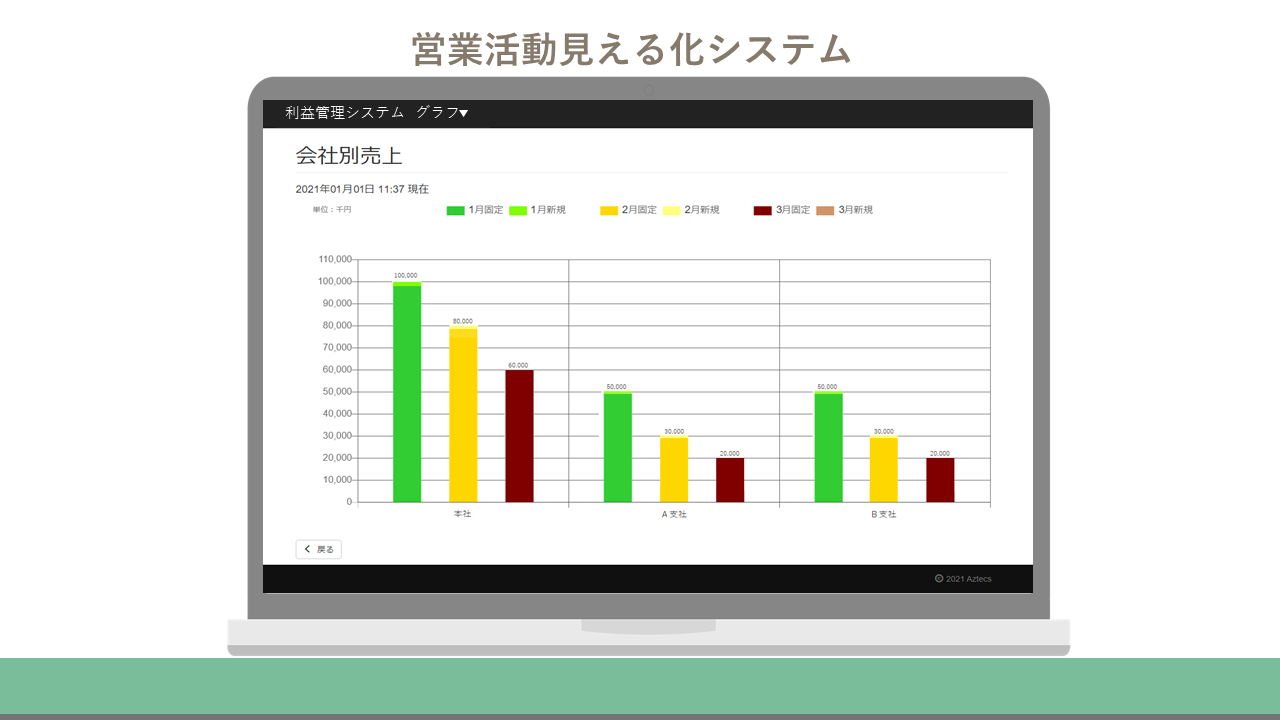Viewport: 1280px width, 720px height.
Task: Open the グラフ dropdown menu
Action: (x=442, y=113)
